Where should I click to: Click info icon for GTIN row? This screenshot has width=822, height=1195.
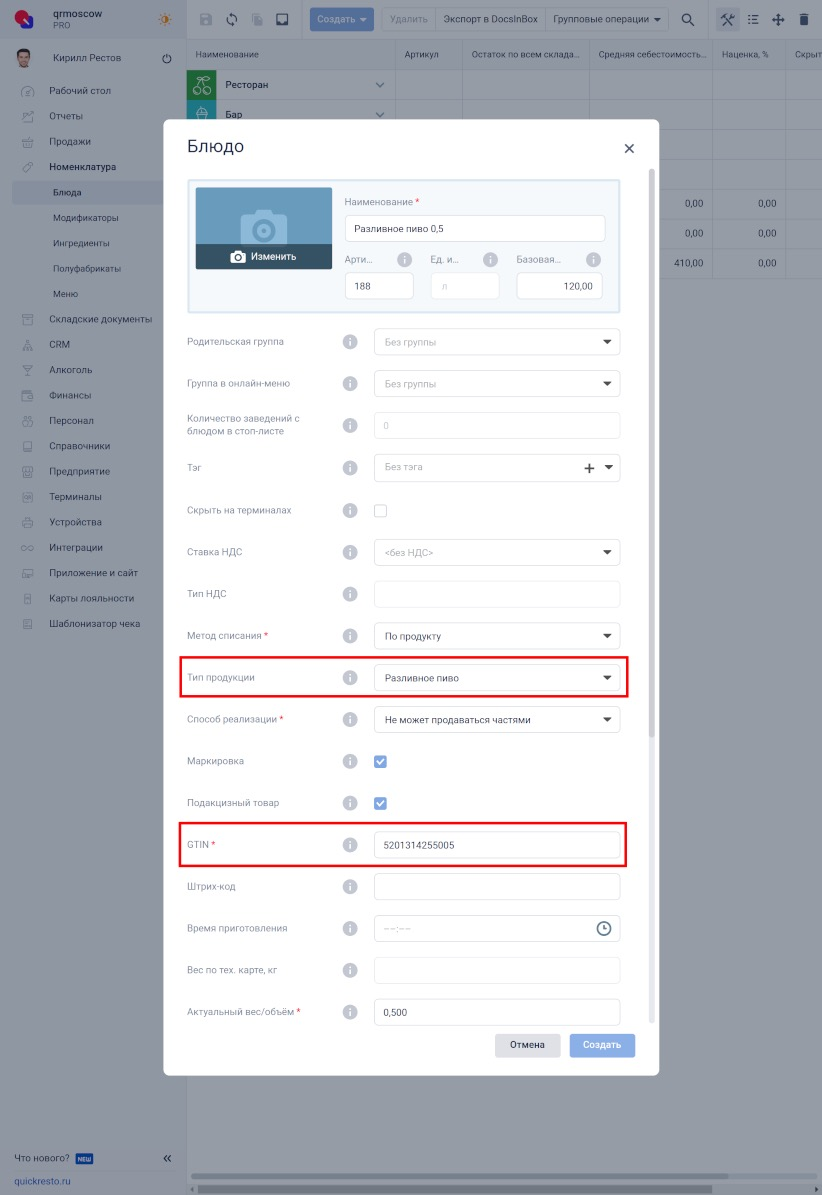pyautogui.click(x=350, y=844)
